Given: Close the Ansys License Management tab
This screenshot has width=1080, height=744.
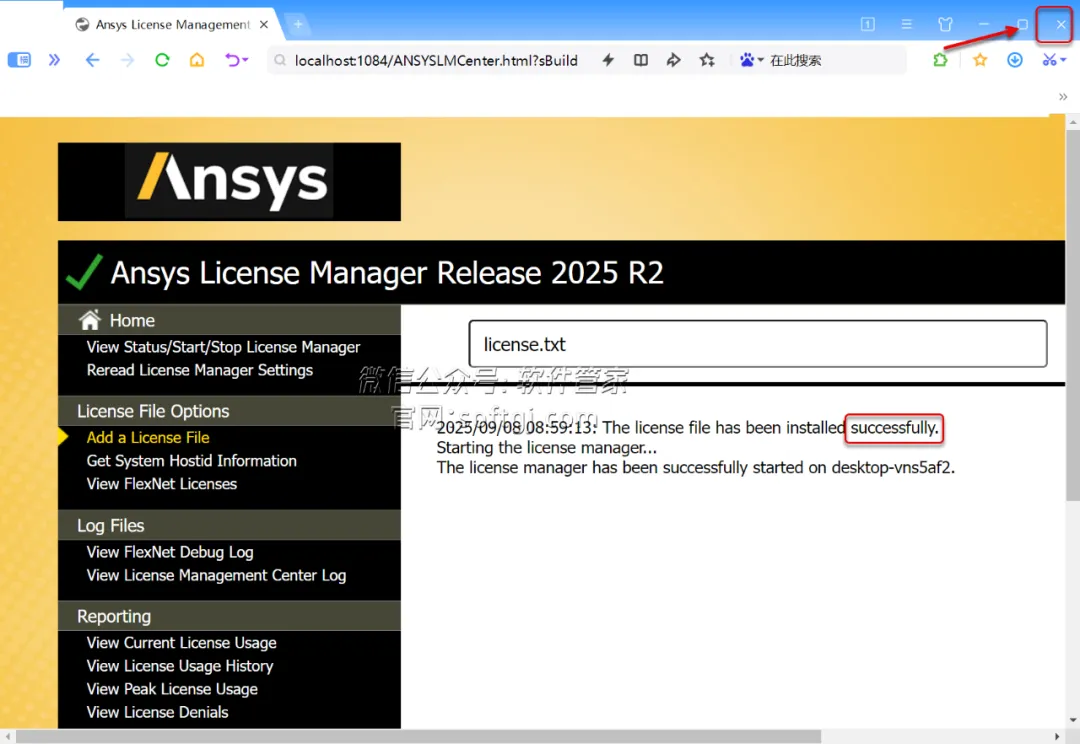Looking at the screenshot, I should pyautogui.click(x=264, y=24).
